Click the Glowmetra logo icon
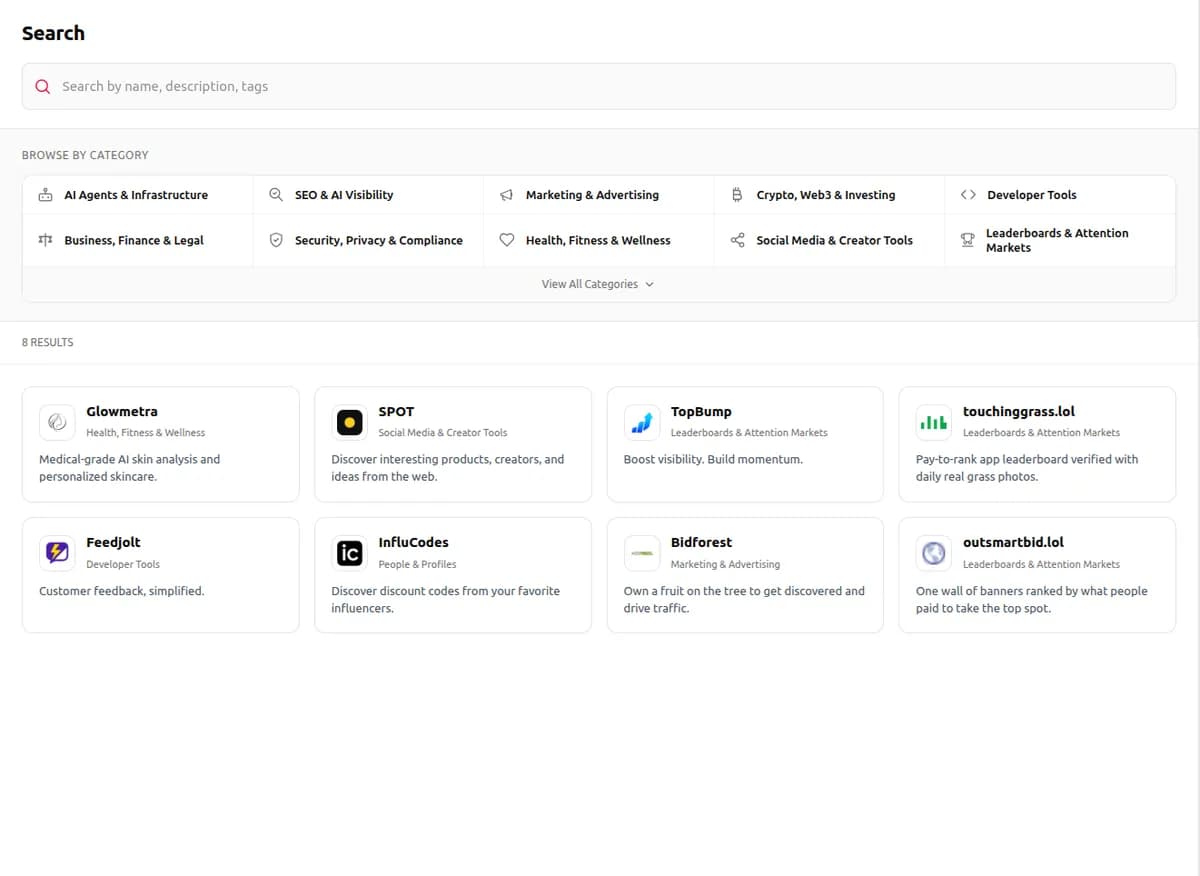The width and height of the screenshot is (1200, 876). (57, 422)
